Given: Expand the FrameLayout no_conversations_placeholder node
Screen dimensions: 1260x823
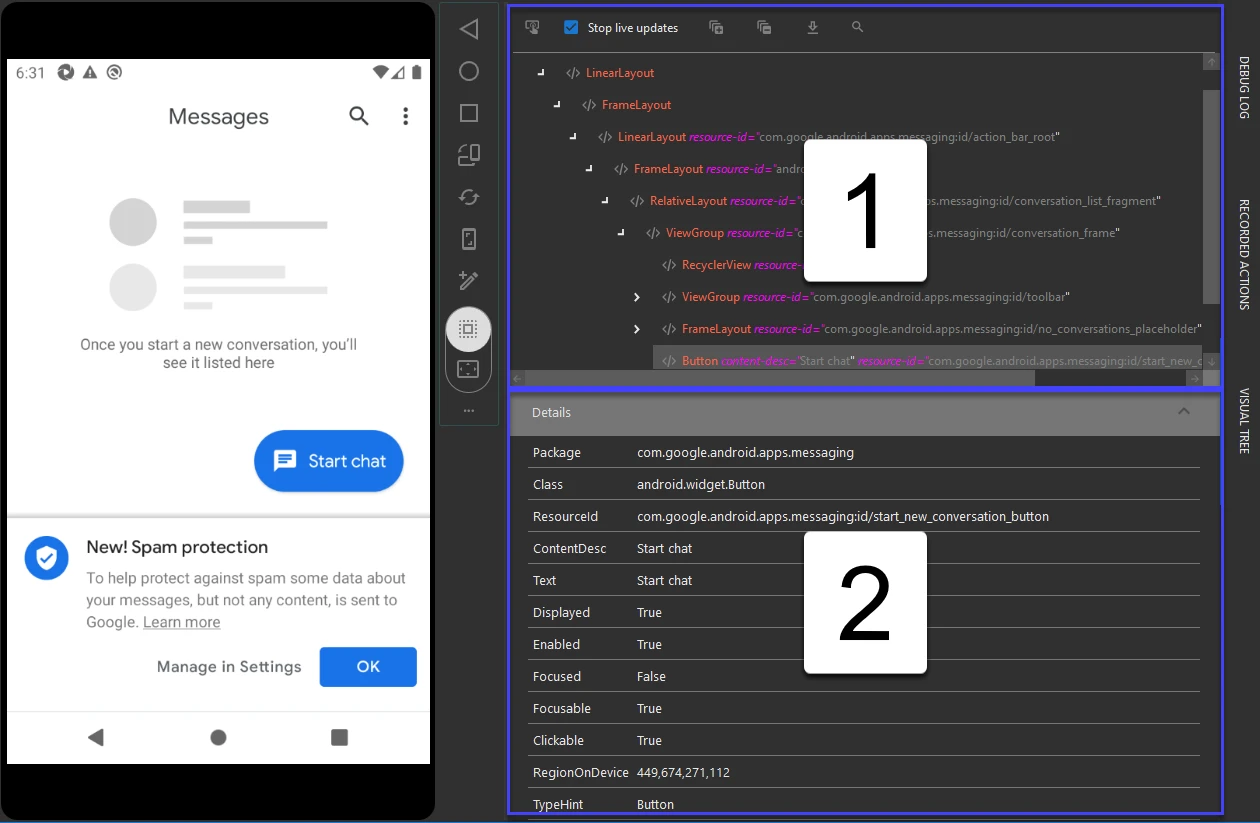Looking at the screenshot, I should (x=637, y=329).
